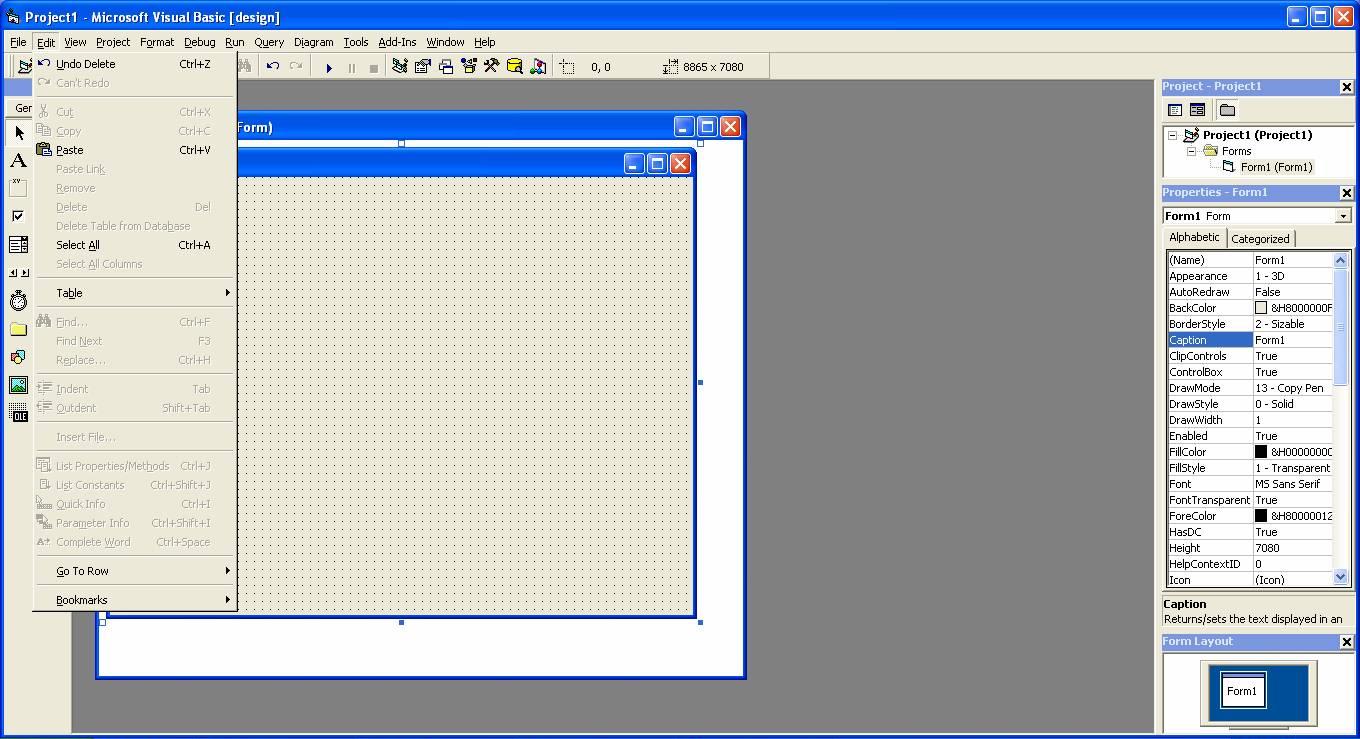This screenshot has width=1360, height=739.
Task: Open the Project Explorer from toolbar
Action: pos(400,67)
